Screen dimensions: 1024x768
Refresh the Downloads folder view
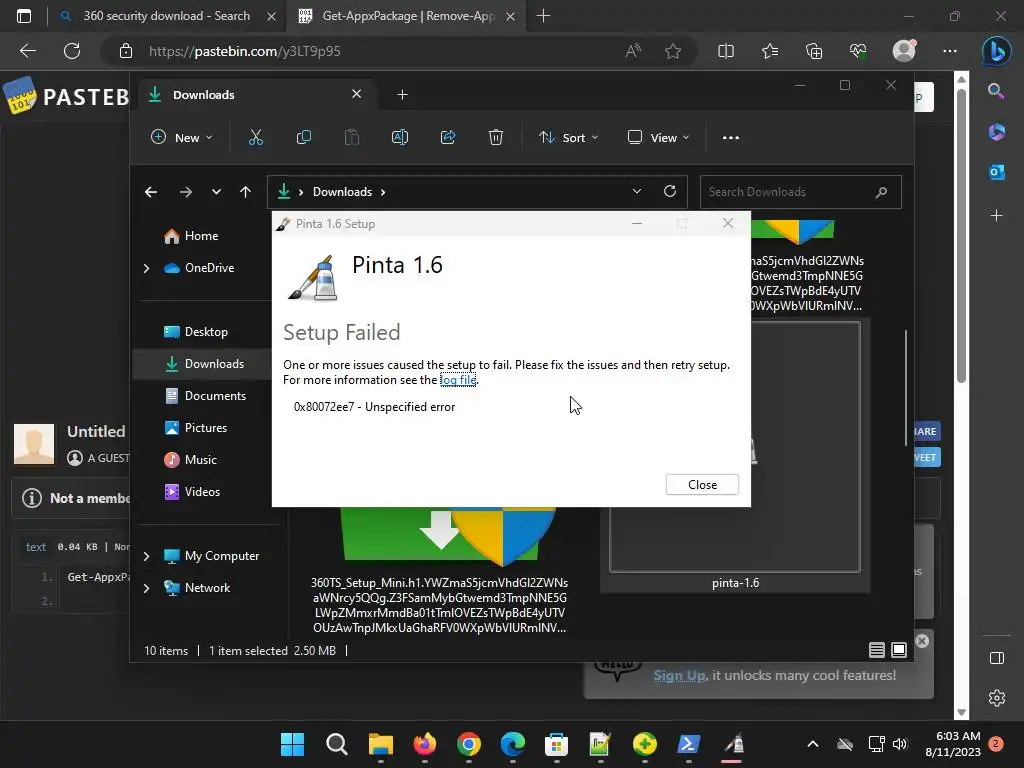click(669, 191)
